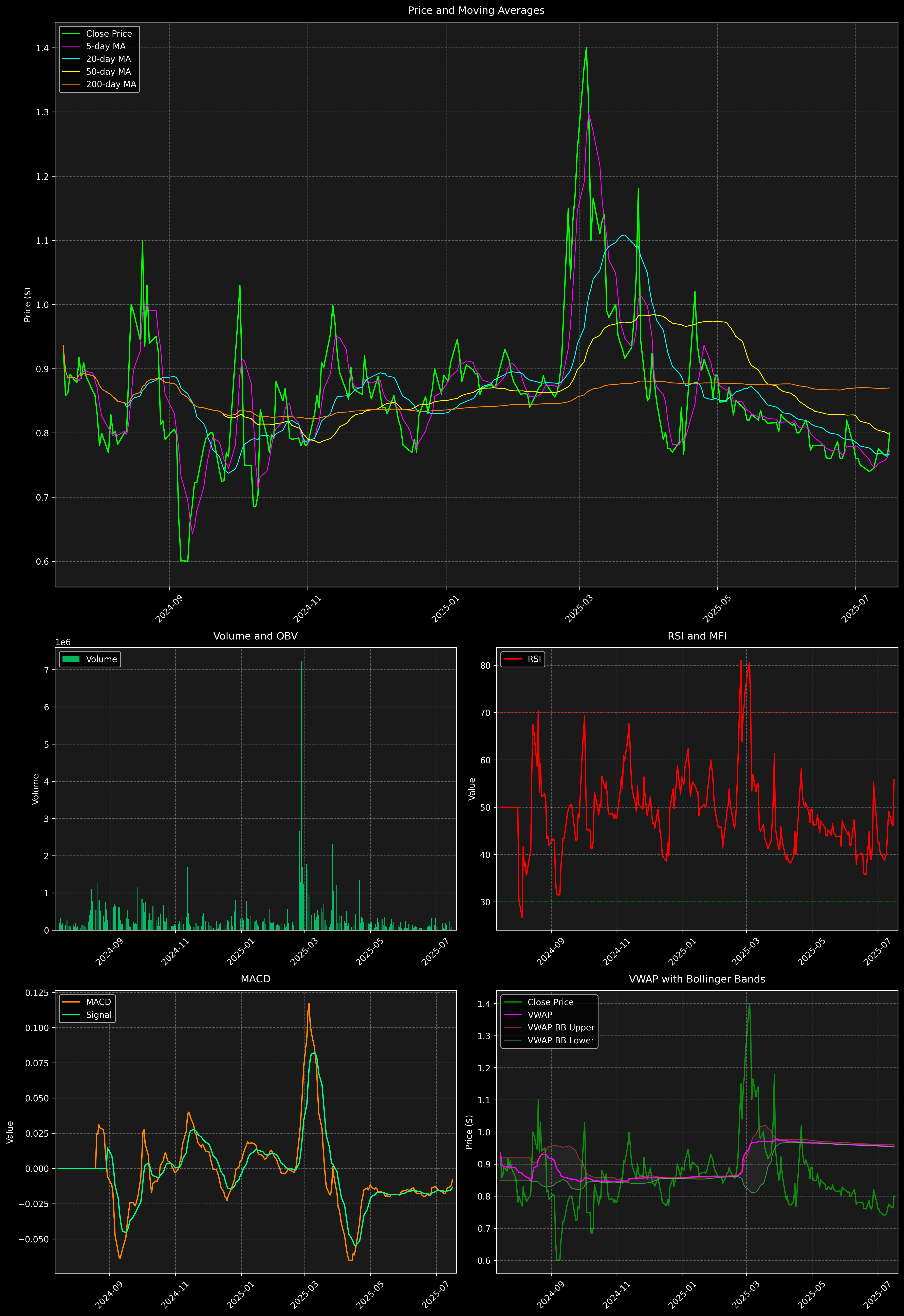Screen dimensions: 904x1316
Task: Select the 'VWAP BB Upper' legend entry
Action: (x=561, y=1028)
